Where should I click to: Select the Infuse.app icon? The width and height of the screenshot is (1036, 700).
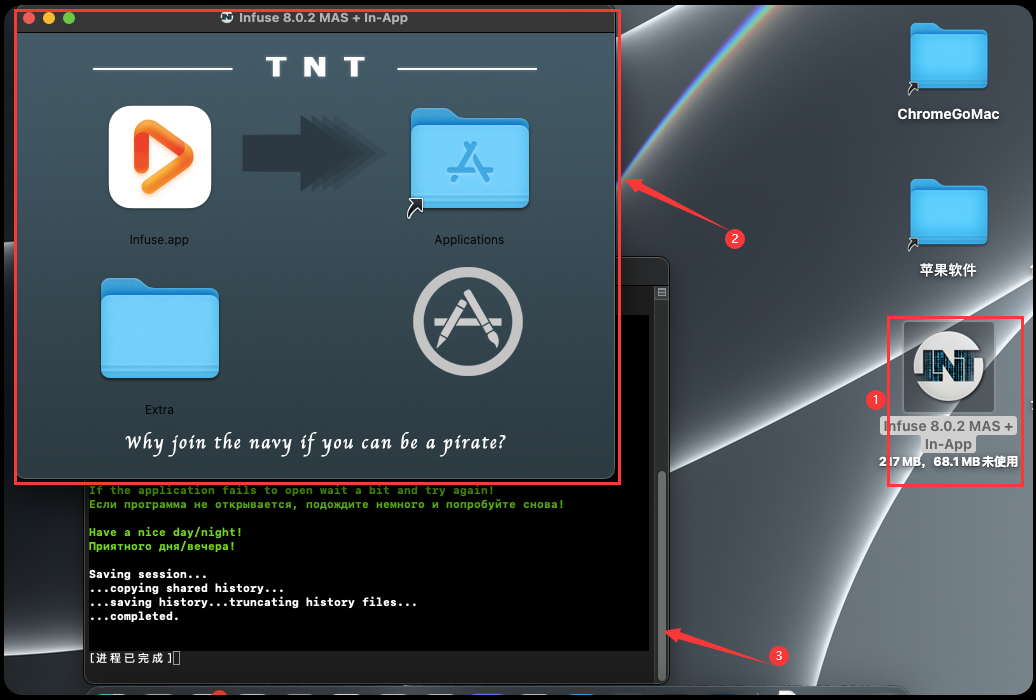point(160,157)
